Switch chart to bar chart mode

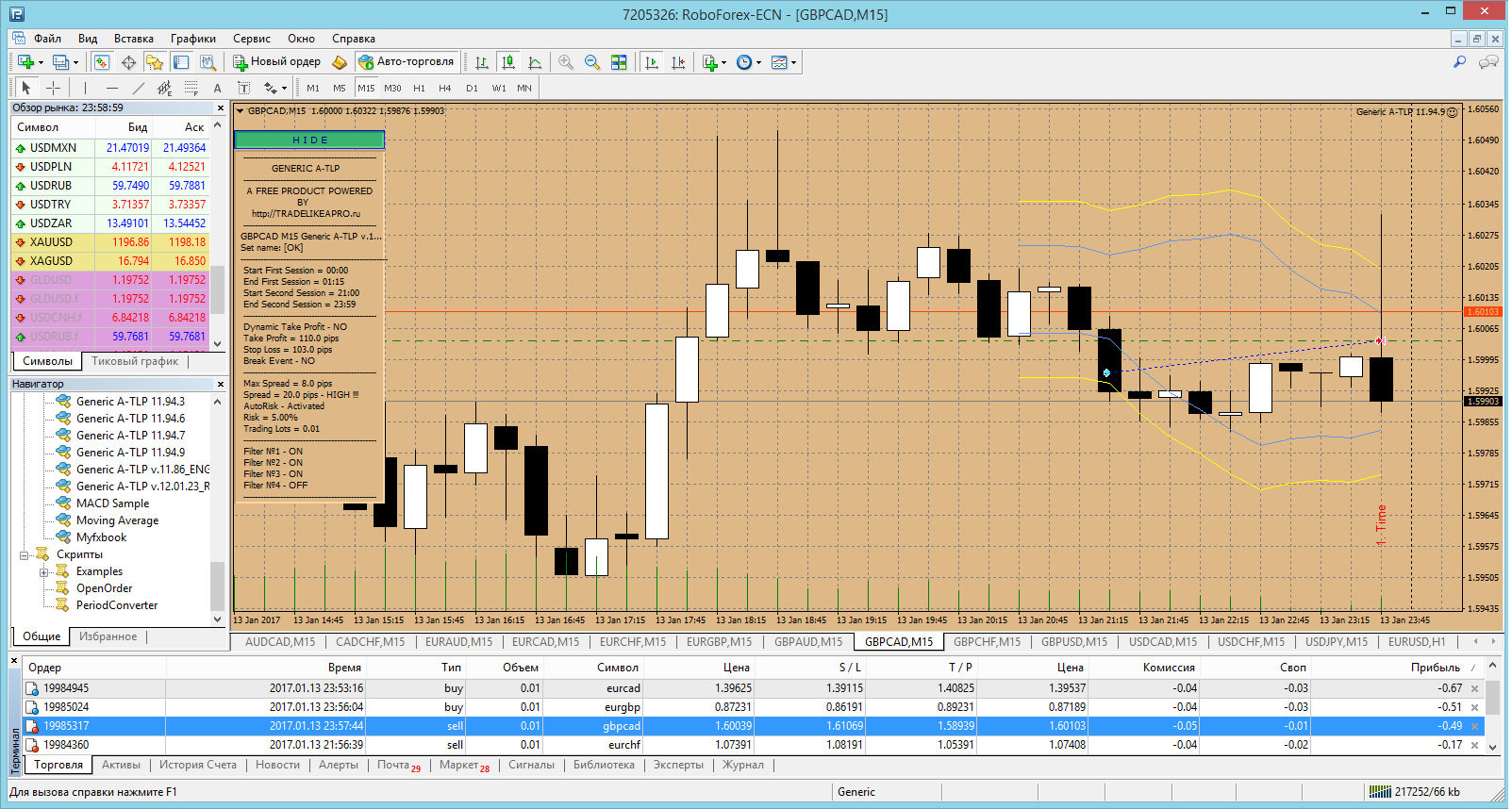pyautogui.click(x=482, y=62)
